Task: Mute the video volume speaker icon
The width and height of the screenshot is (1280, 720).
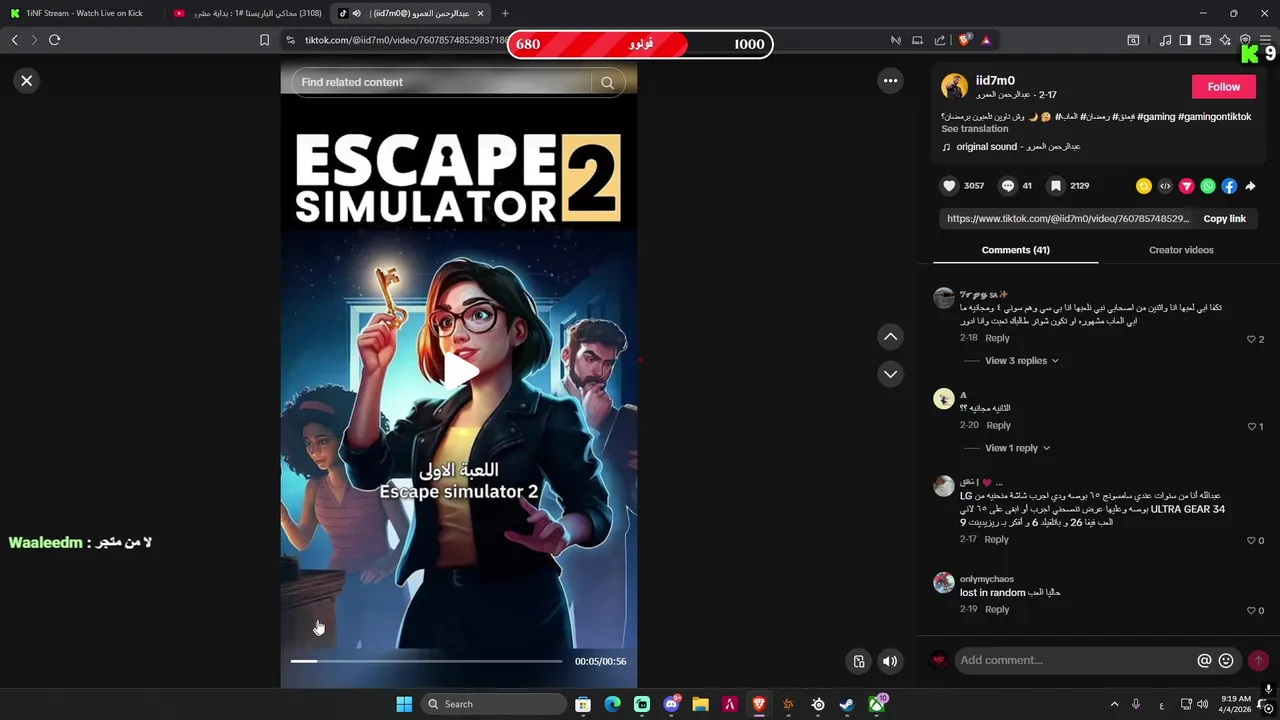Action: 890,661
